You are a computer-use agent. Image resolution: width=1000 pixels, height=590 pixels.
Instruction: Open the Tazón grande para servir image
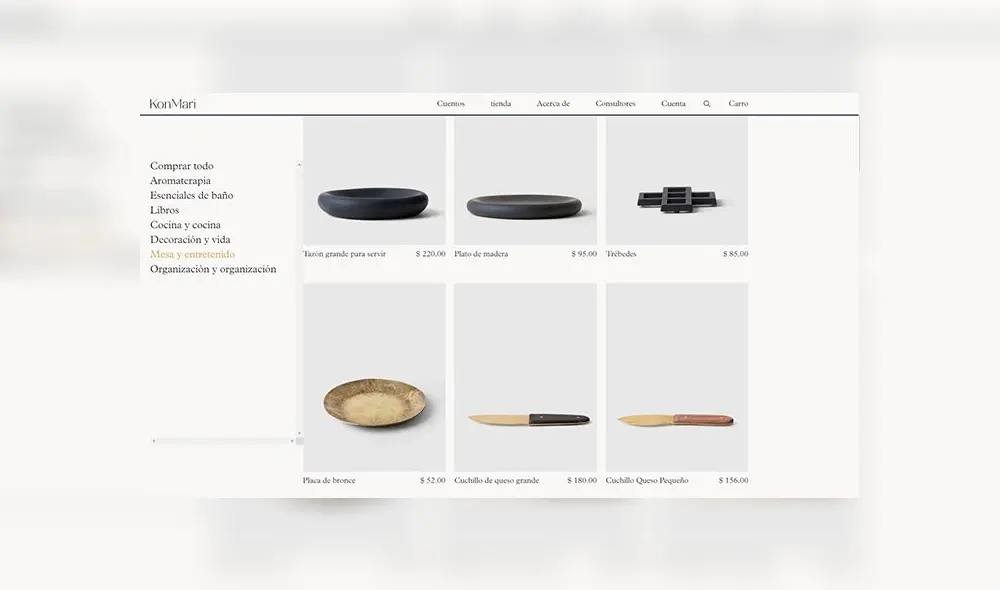click(374, 181)
